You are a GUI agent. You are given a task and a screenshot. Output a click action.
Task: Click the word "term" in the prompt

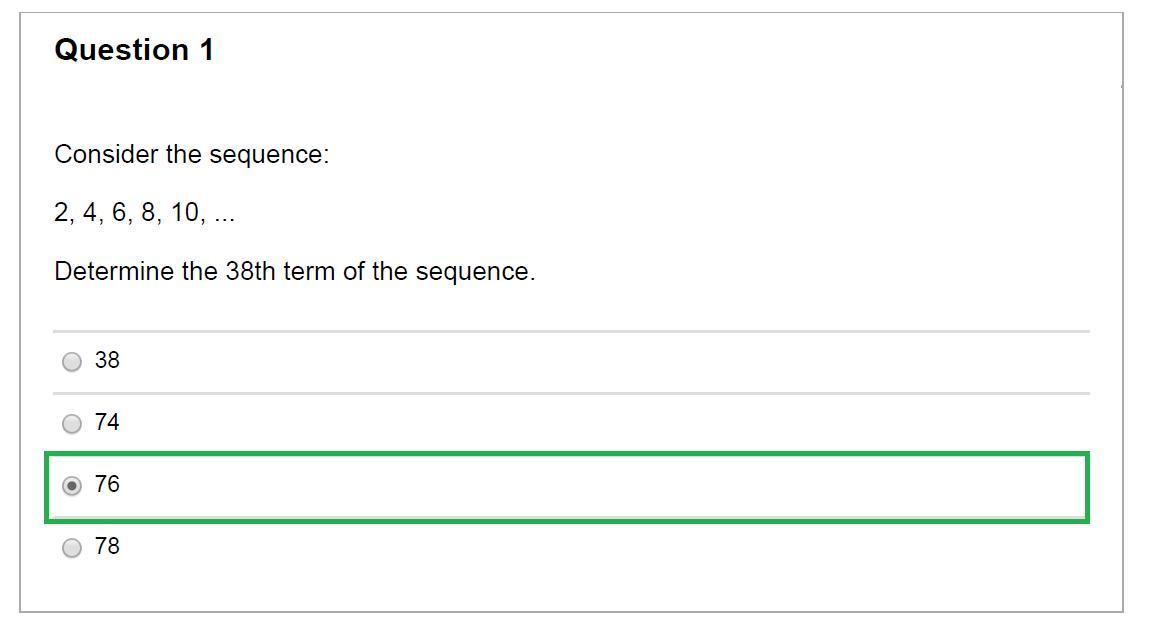click(x=309, y=272)
